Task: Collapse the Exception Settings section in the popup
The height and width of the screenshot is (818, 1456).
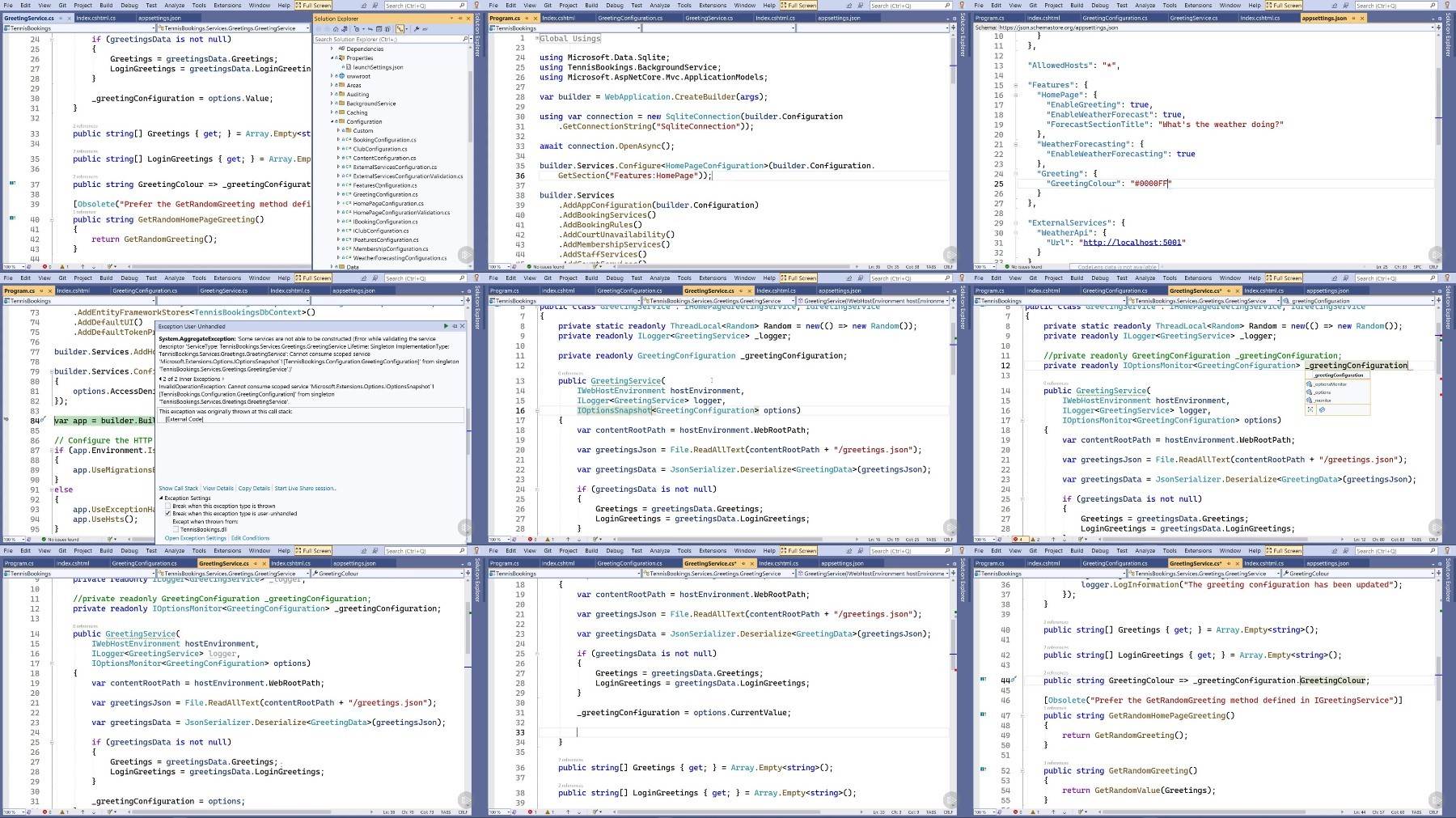Action: click(161, 498)
